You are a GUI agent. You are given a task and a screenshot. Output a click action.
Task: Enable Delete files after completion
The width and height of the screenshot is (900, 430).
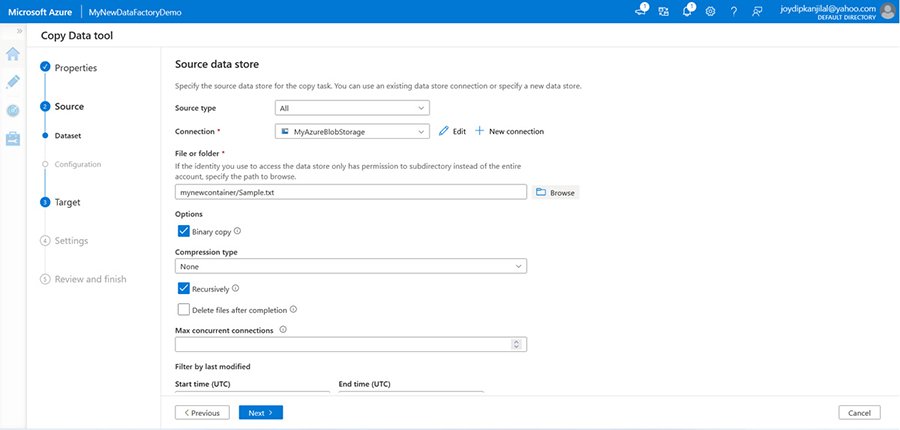[x=183, y=310]
